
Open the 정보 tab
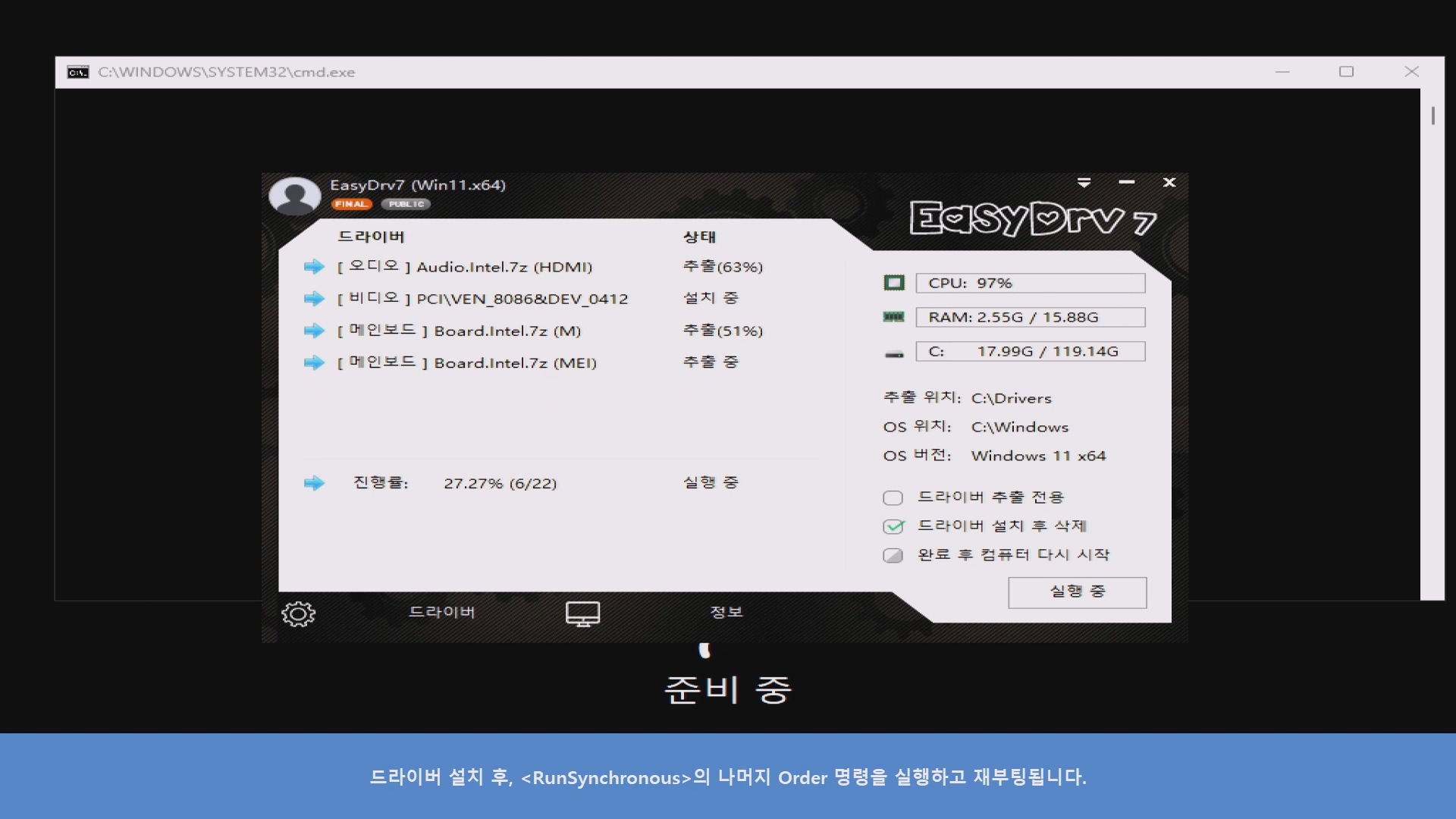point(726,612)
